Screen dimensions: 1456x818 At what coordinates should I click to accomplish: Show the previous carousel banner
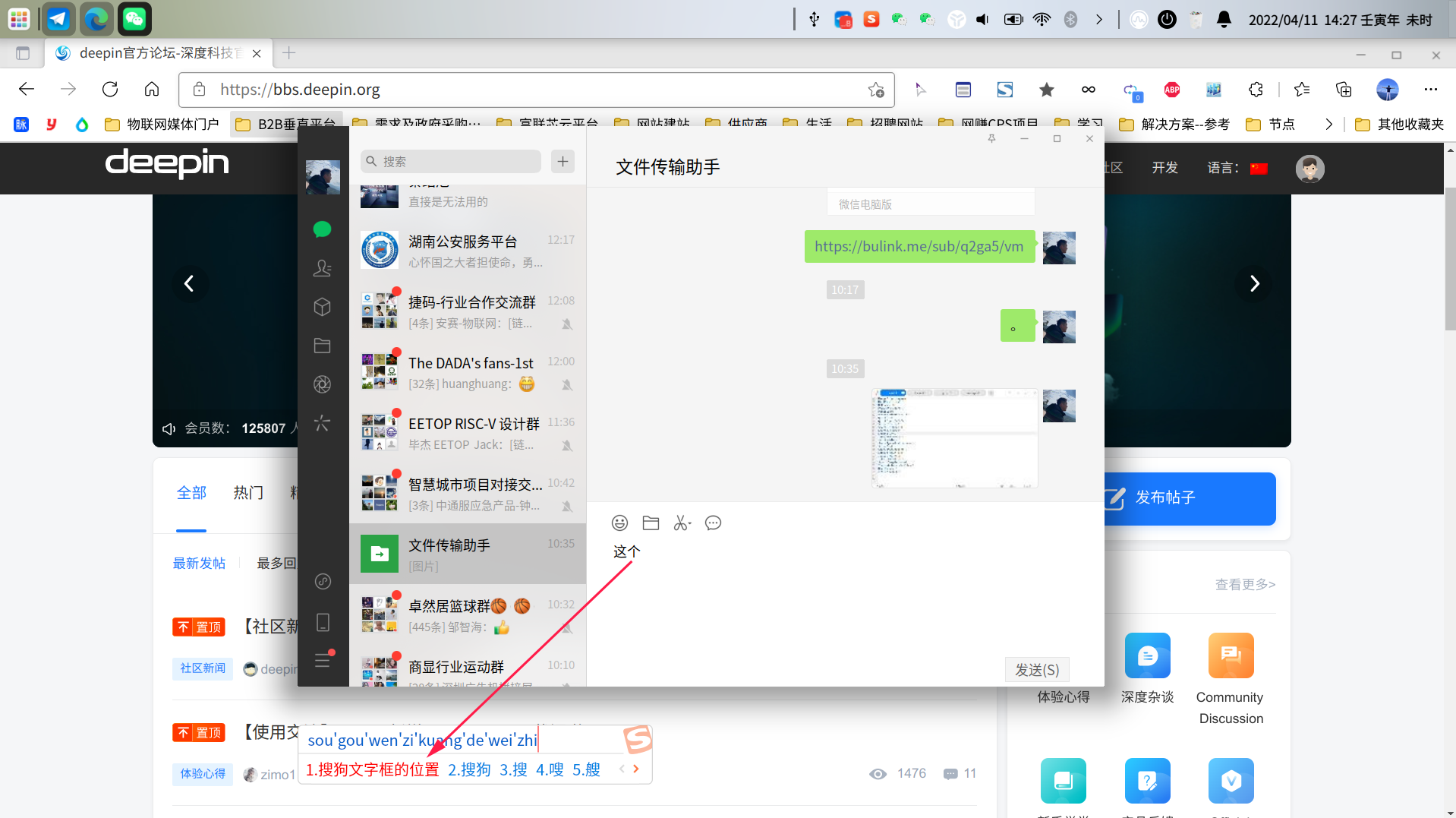(x=189, y=283)
